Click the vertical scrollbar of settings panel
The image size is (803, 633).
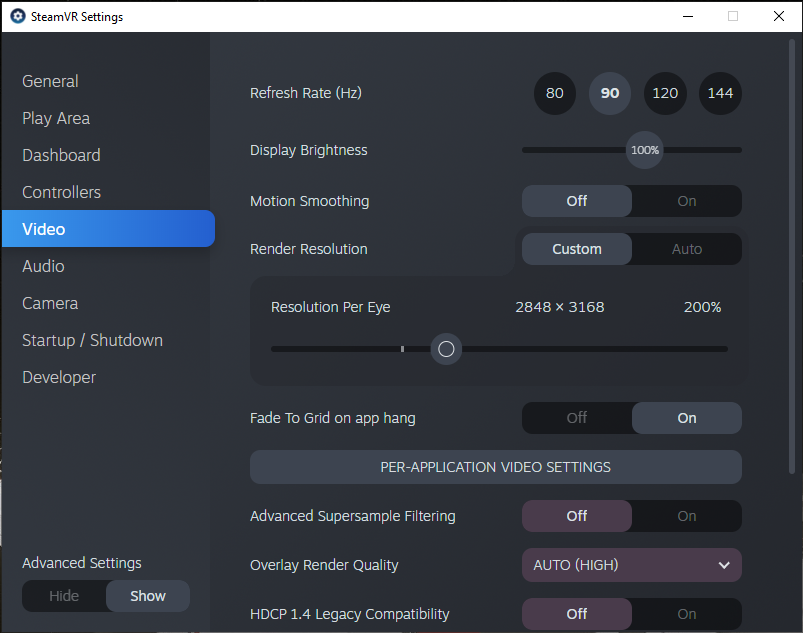coord(792,256)
